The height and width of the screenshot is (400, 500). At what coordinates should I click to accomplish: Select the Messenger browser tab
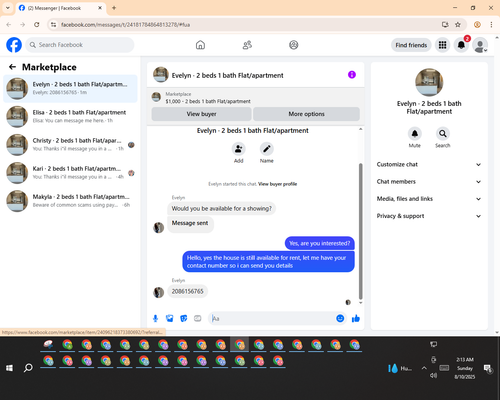pyautogui.click(x=60, y=8)
